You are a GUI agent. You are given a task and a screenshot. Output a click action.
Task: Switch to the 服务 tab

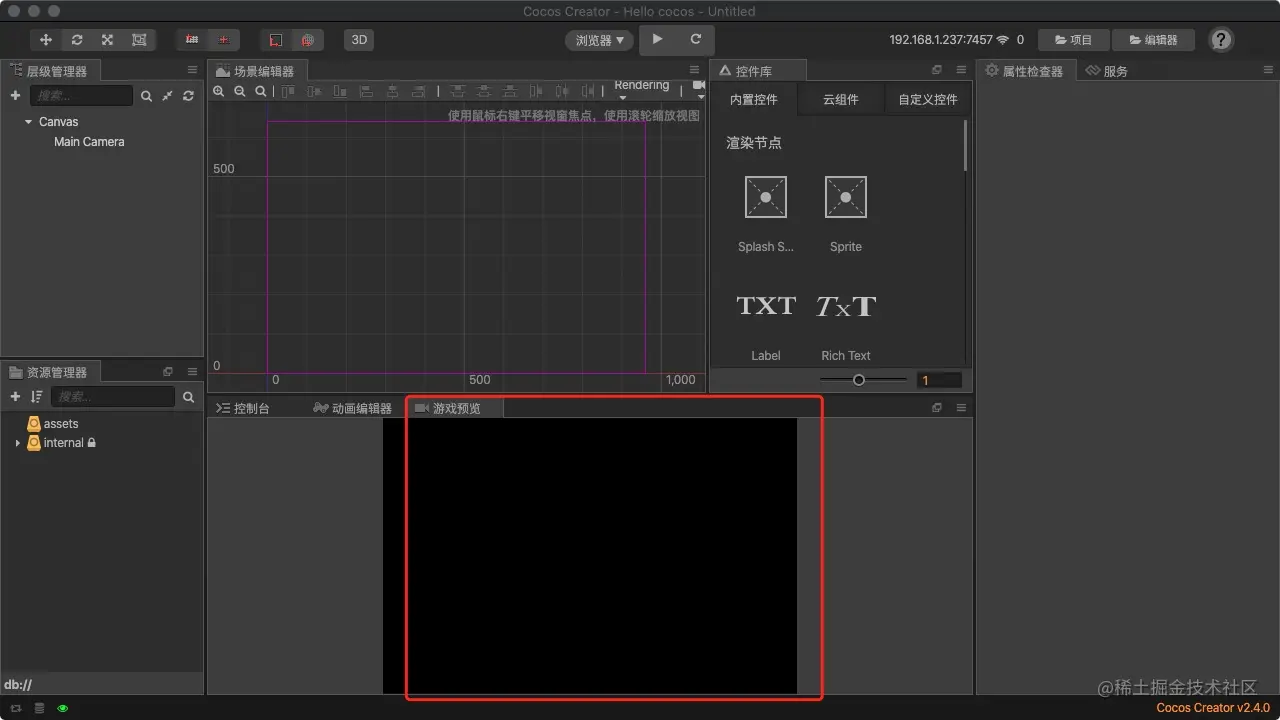(1107, 71)
